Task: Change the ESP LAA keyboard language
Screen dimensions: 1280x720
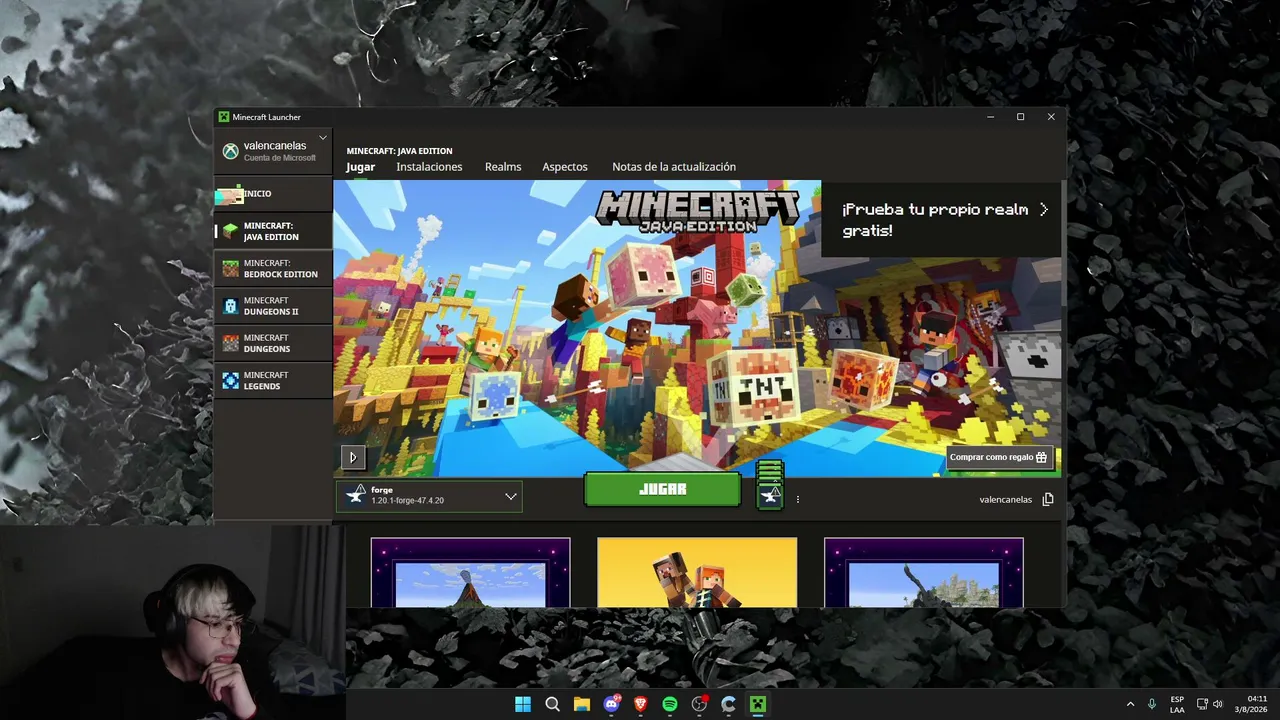Action: pyautogui.click(x=1177, y=704)
